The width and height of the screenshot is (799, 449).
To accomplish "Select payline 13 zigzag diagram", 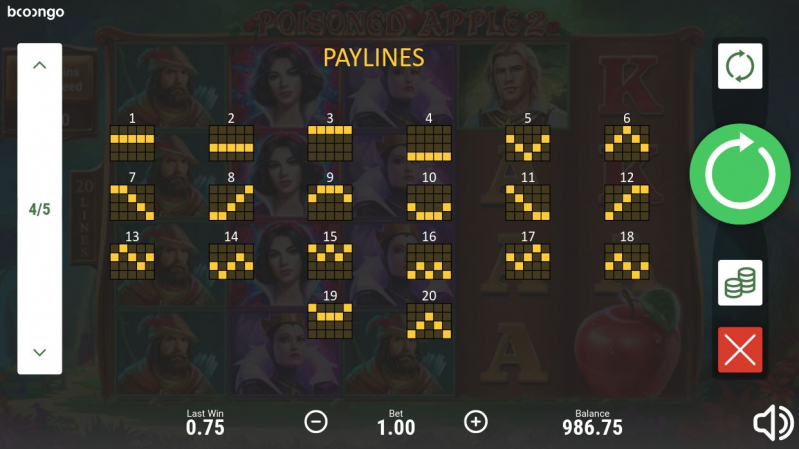I will 132,261.
